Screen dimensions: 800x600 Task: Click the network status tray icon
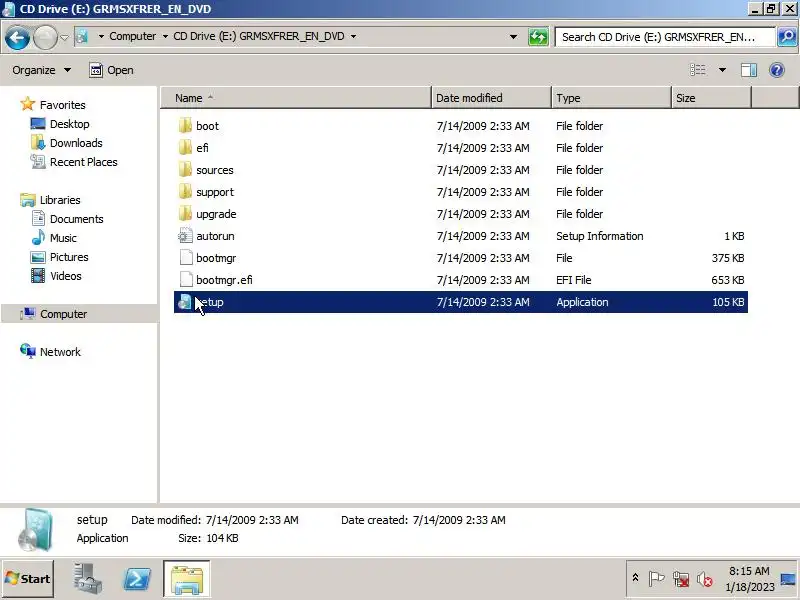coord(681,579)
